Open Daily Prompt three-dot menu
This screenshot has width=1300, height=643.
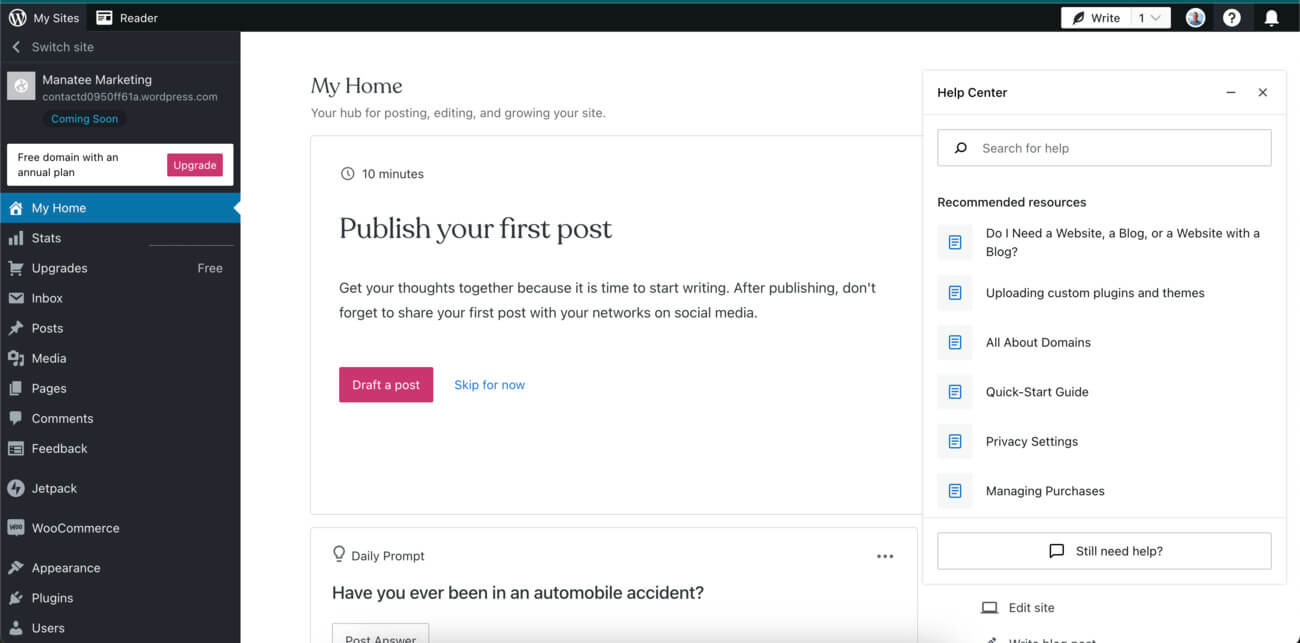click(x=885, y=556)
